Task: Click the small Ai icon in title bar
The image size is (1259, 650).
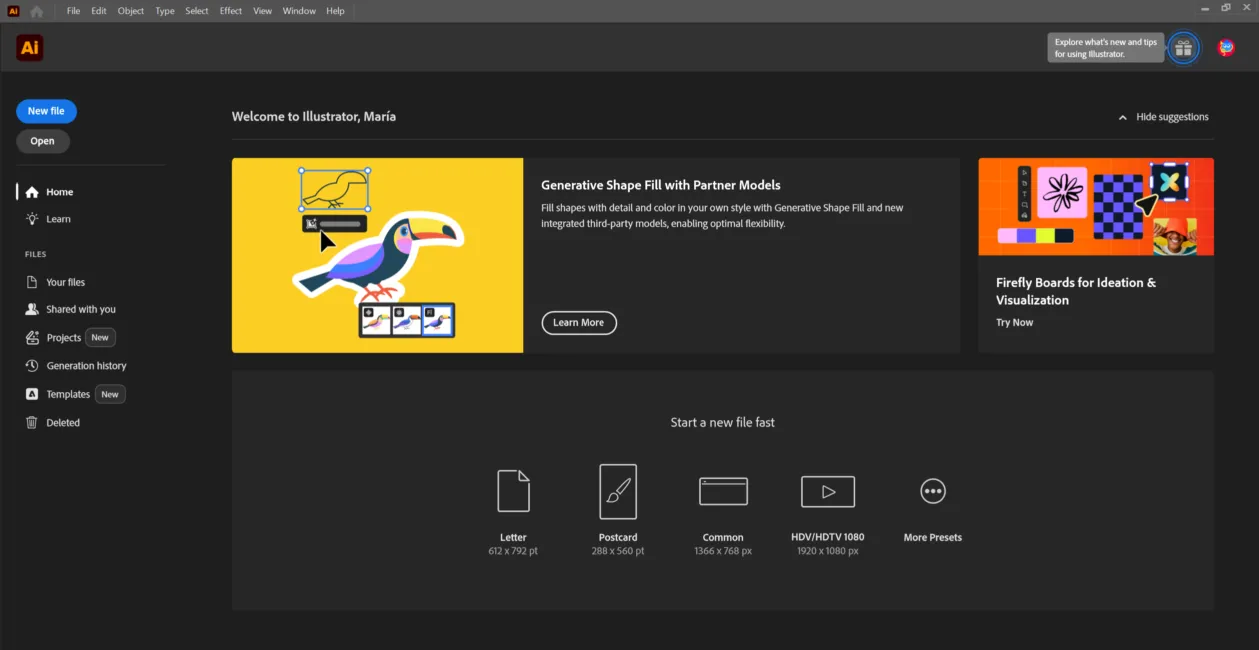Action: click(13, 11)
